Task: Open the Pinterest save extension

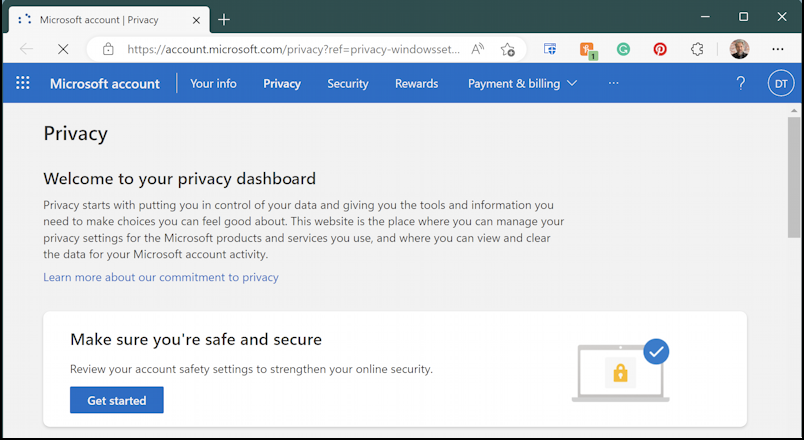Action: (x=660, y=49)
